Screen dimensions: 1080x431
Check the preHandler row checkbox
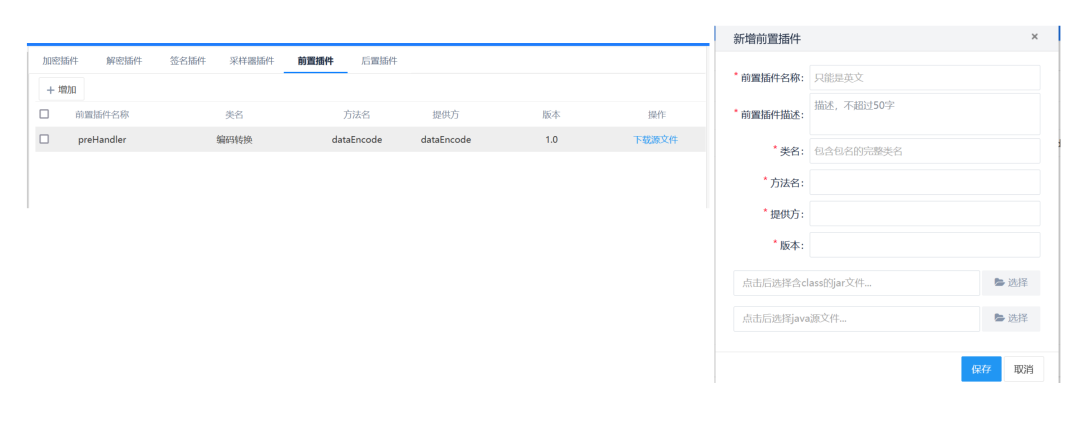(x=44, y=140)
